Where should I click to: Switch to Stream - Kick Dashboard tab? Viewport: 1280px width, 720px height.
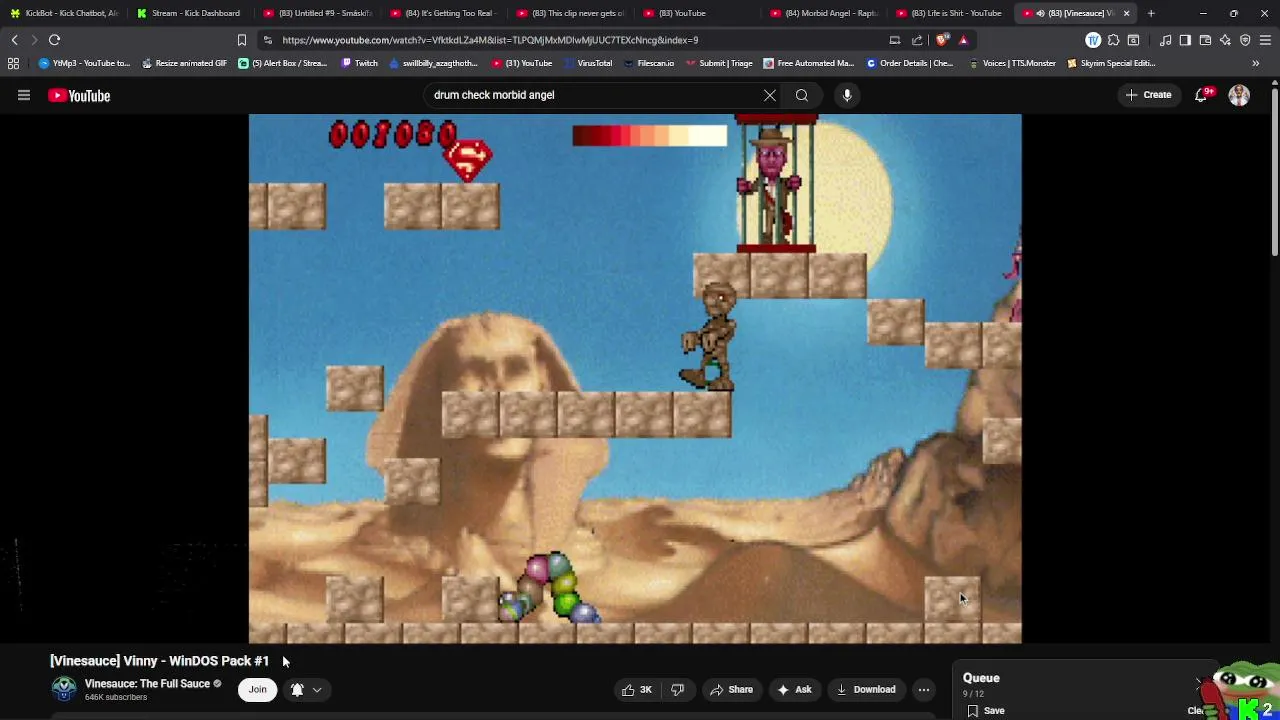click(x=189, y=13)
